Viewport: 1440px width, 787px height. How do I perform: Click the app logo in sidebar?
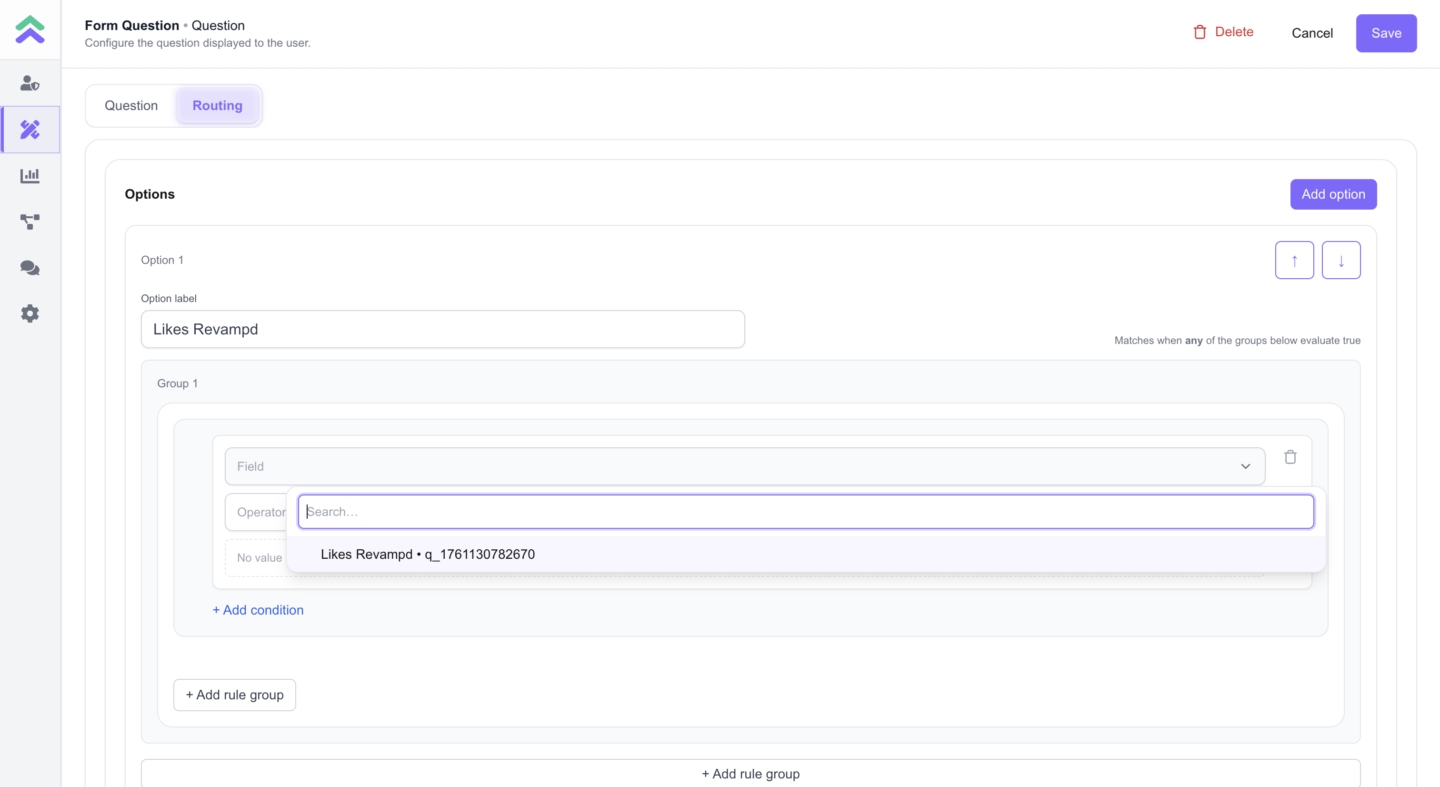tap(30, 30)
